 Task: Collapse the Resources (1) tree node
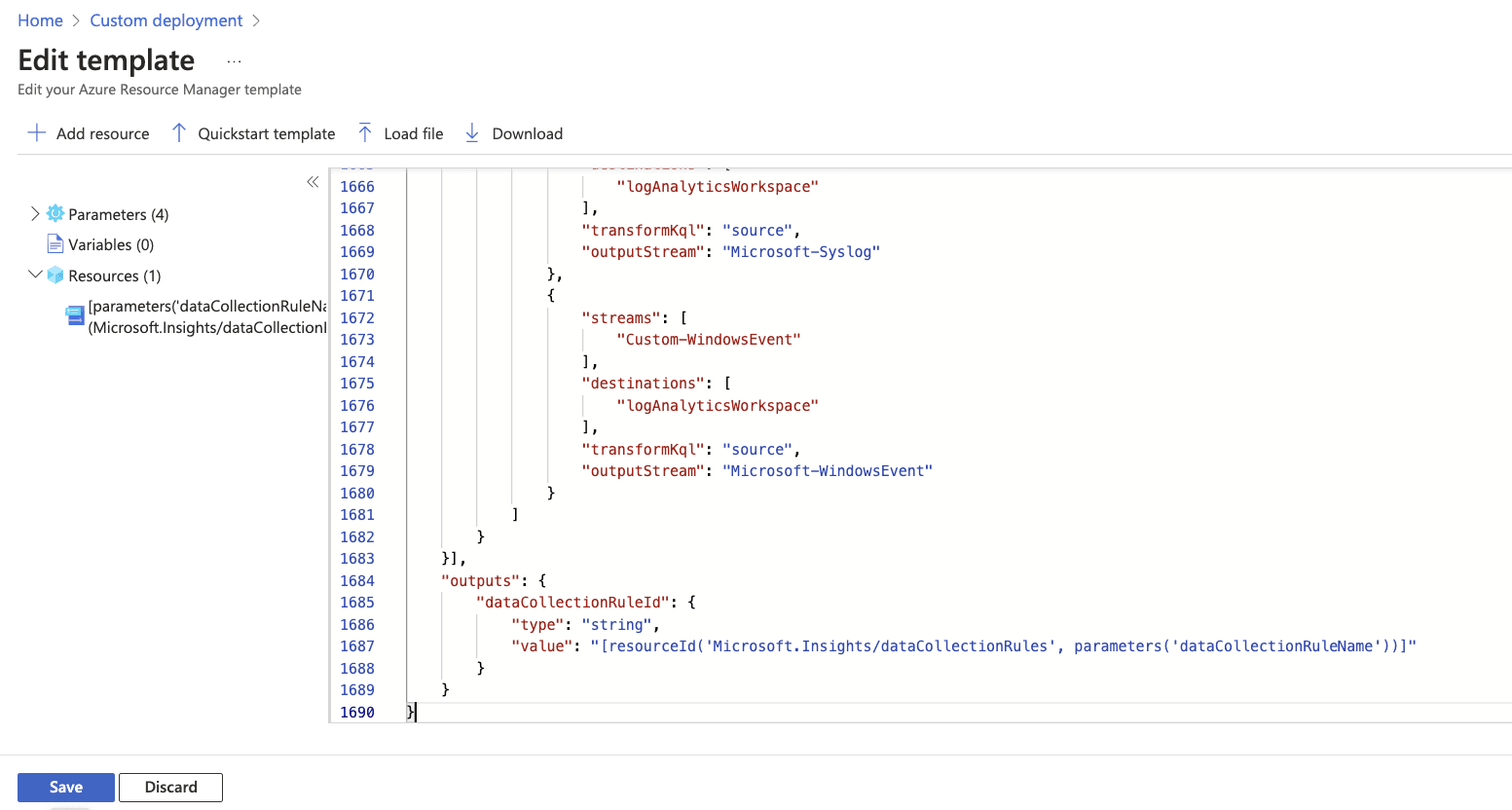35,276
